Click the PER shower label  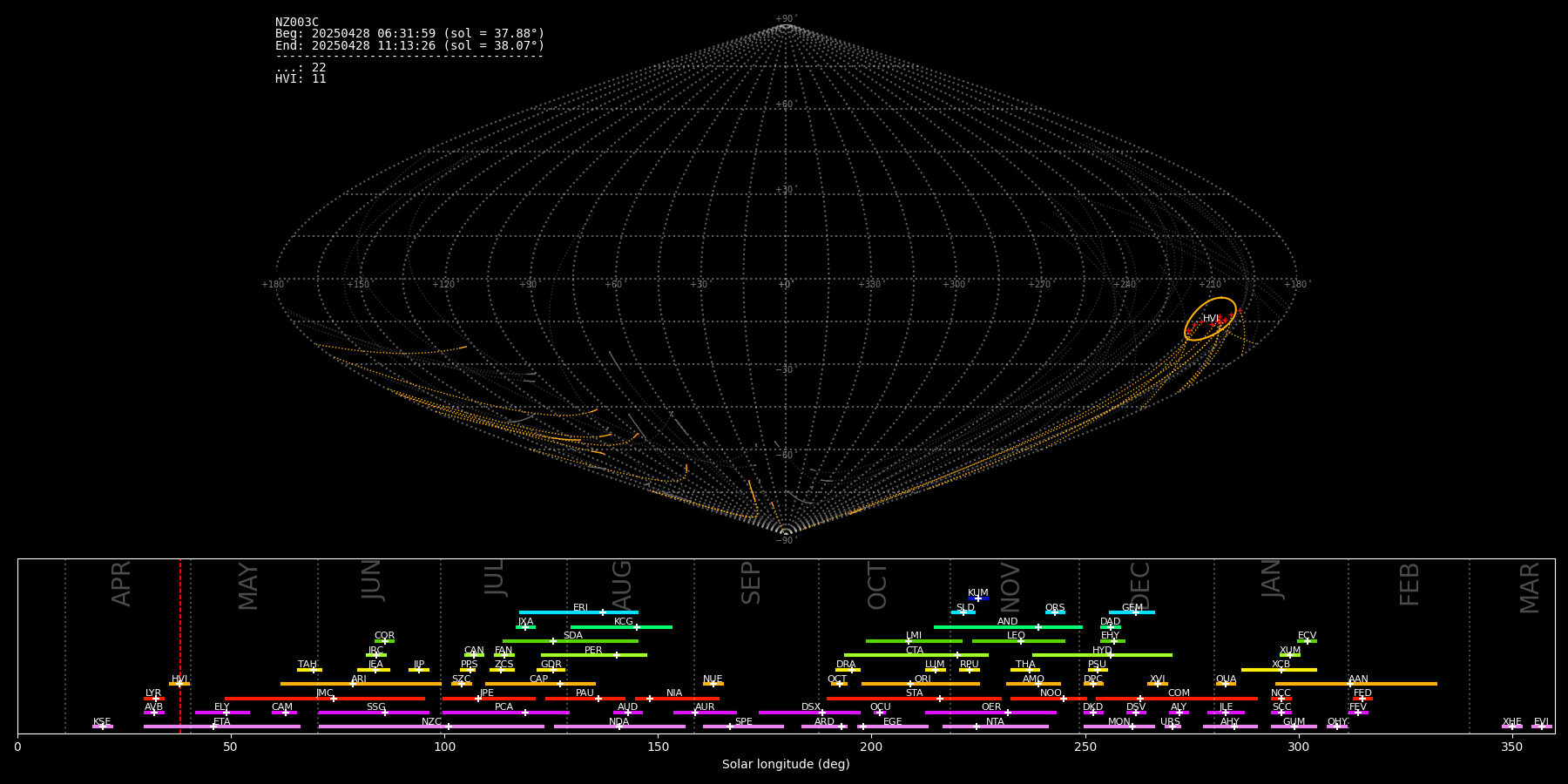click(593, 651)
